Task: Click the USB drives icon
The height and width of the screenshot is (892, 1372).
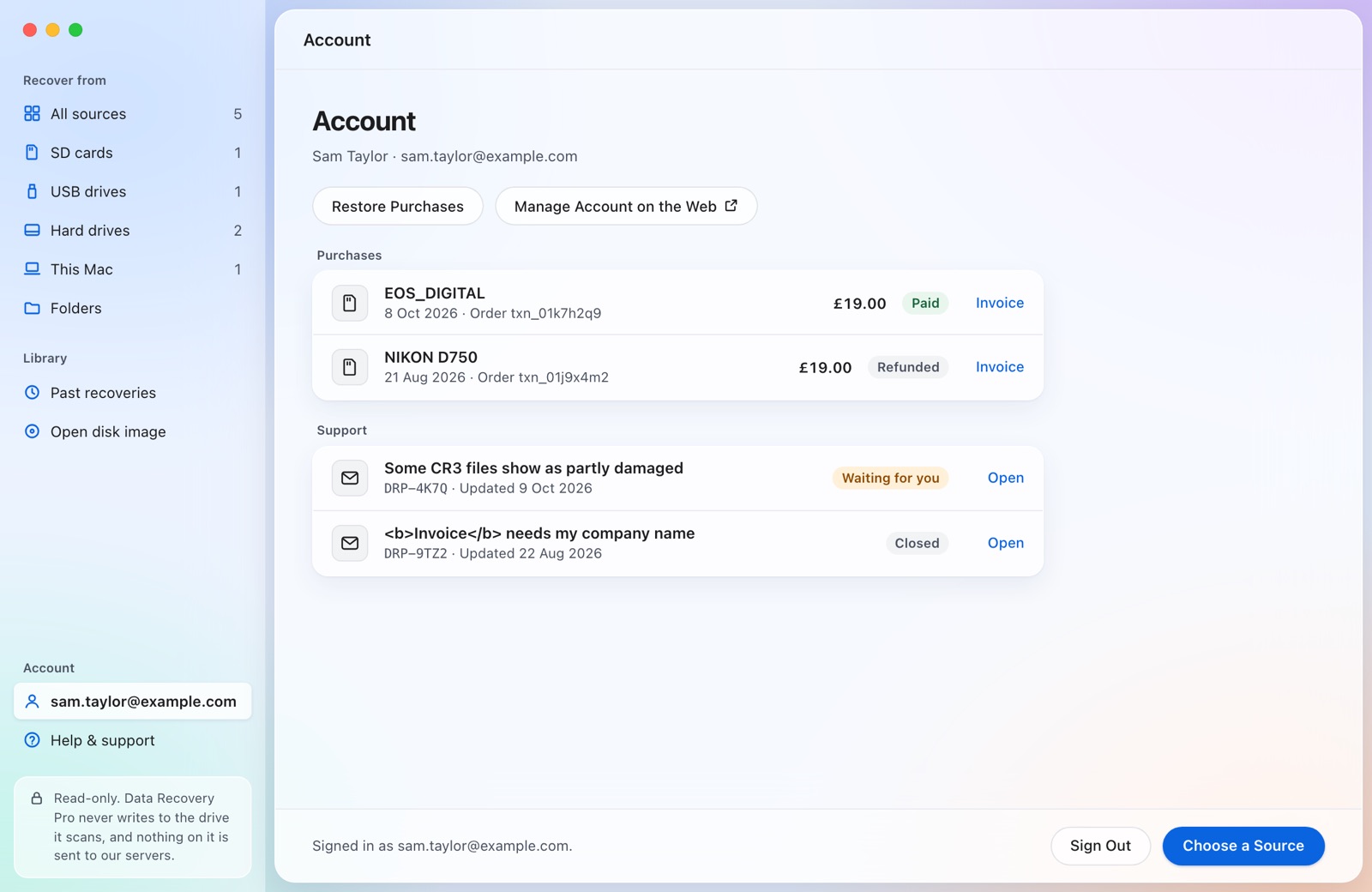Action: coord(32,191)
